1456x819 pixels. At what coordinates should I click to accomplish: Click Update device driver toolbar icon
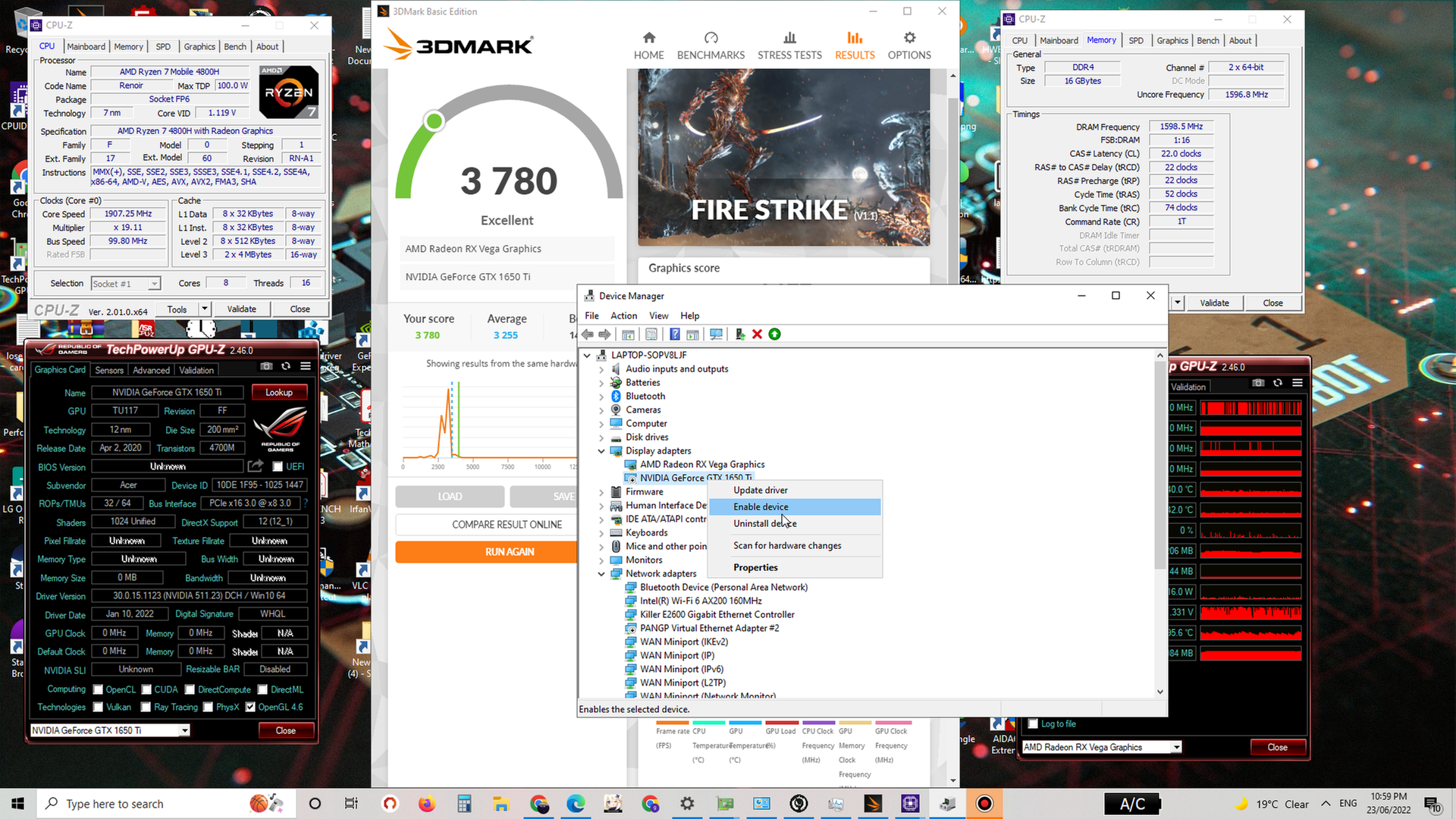[x=739, y=334]
